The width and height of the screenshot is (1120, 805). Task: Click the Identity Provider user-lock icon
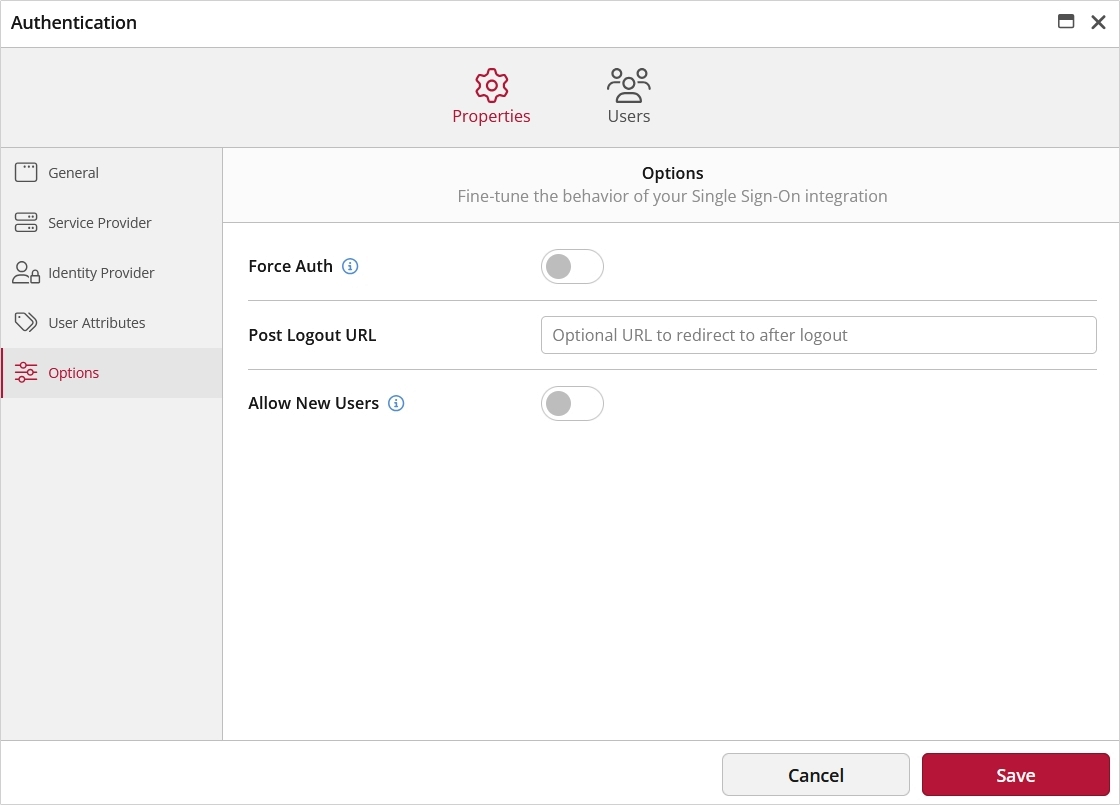(x=27, y=272)
